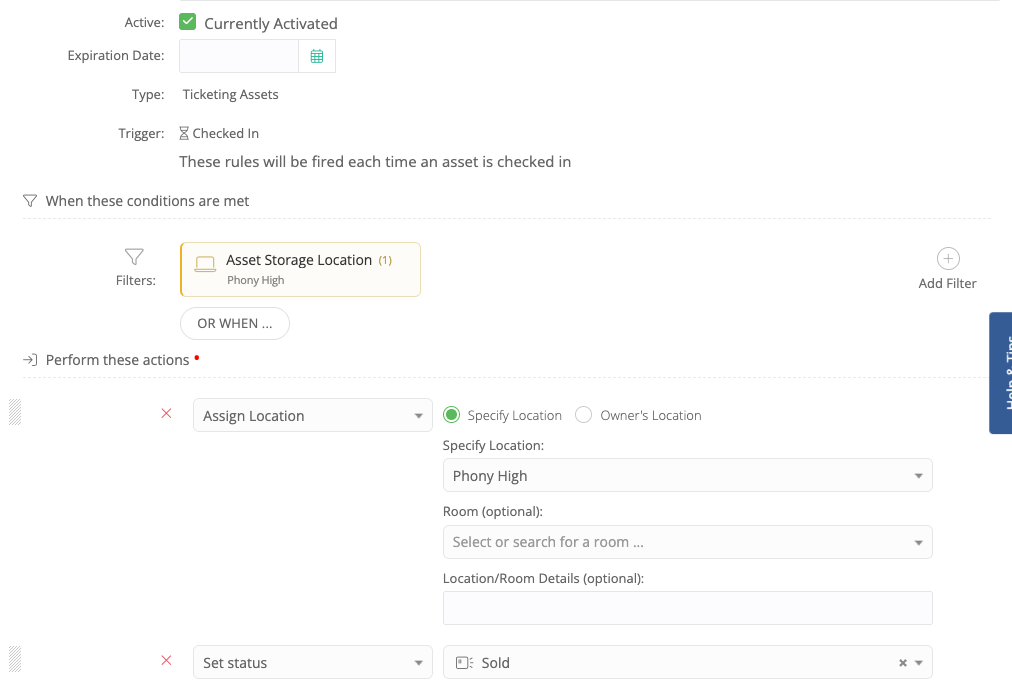Image resolution: width=1012 pixels, height=694 pixels.
Task: Expand the Sold status dropdown arrow
Action: click(918, 663)
